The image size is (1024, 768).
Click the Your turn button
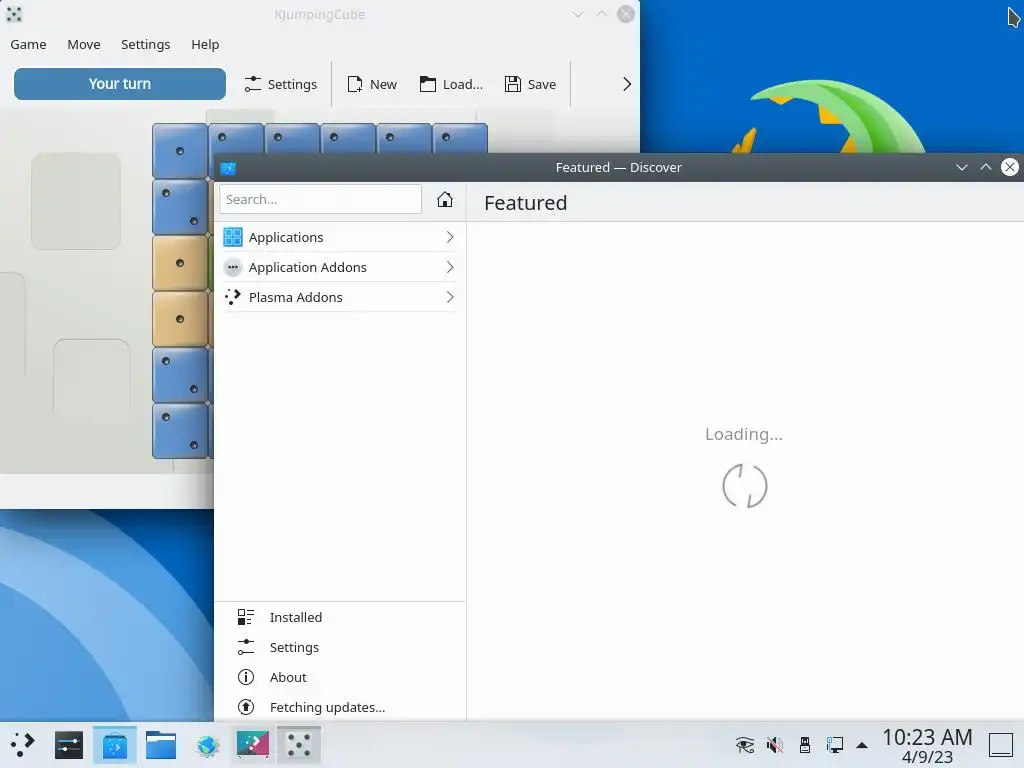tap(120, 84)
